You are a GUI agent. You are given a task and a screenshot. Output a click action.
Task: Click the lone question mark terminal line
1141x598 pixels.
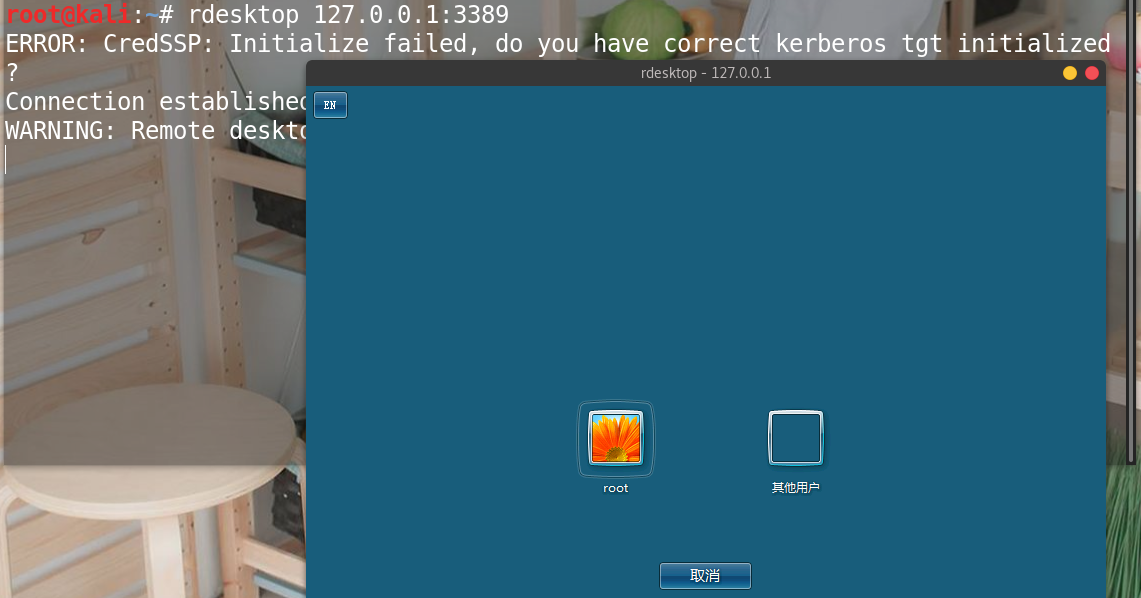pos(12,73)
